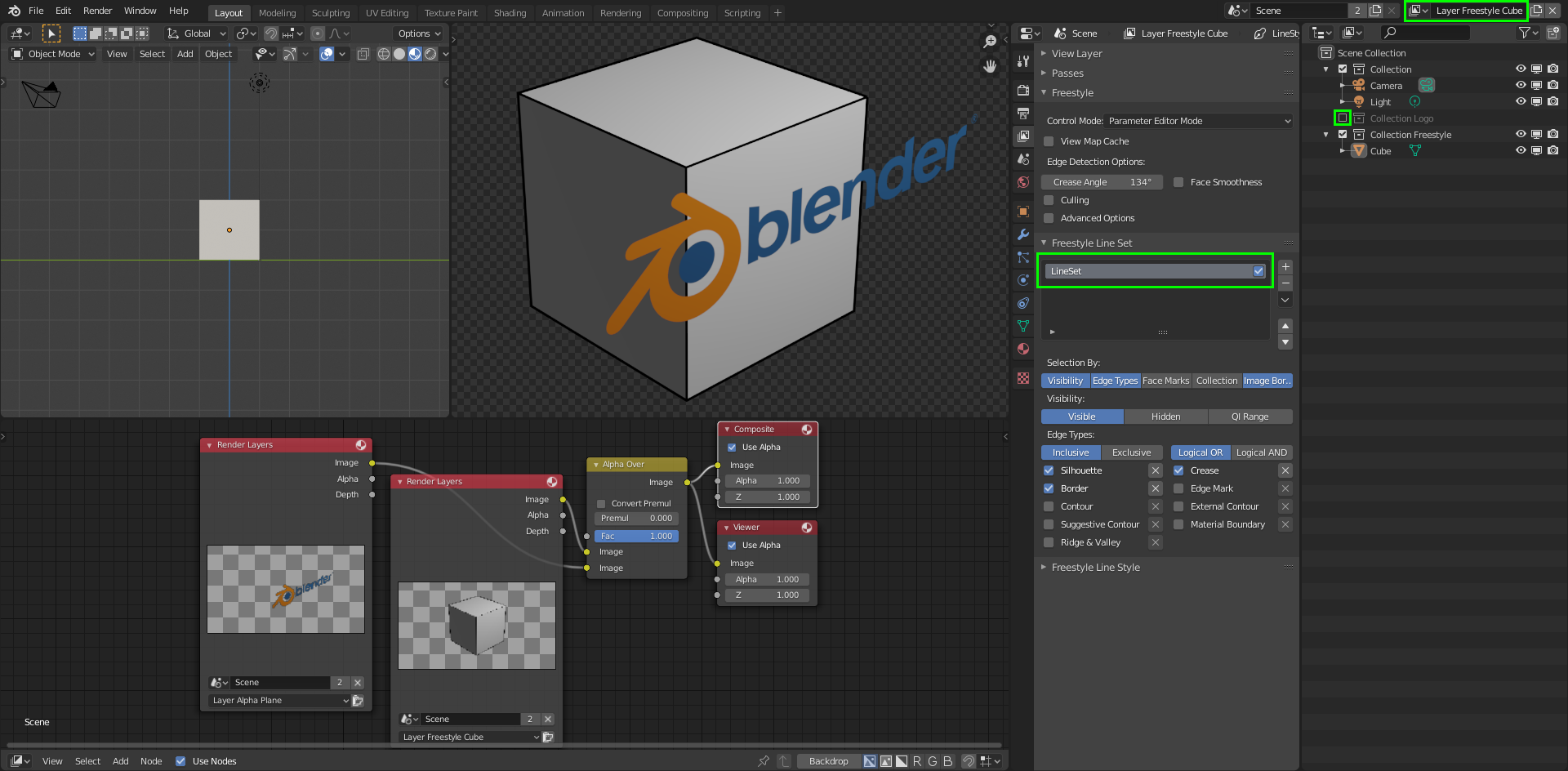Open the Control Mode dropdown
The height and width of the screenshot is (771, 1568).
[x=1199, y=121]
